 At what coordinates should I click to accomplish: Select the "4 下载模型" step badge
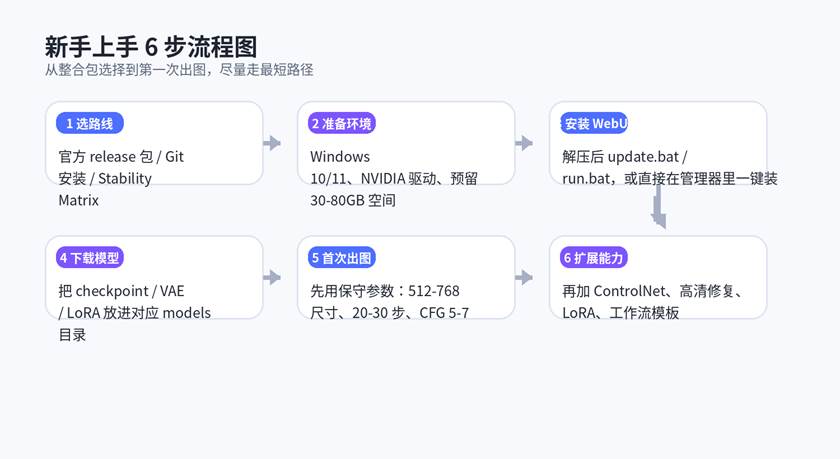(x=90, y=258)
